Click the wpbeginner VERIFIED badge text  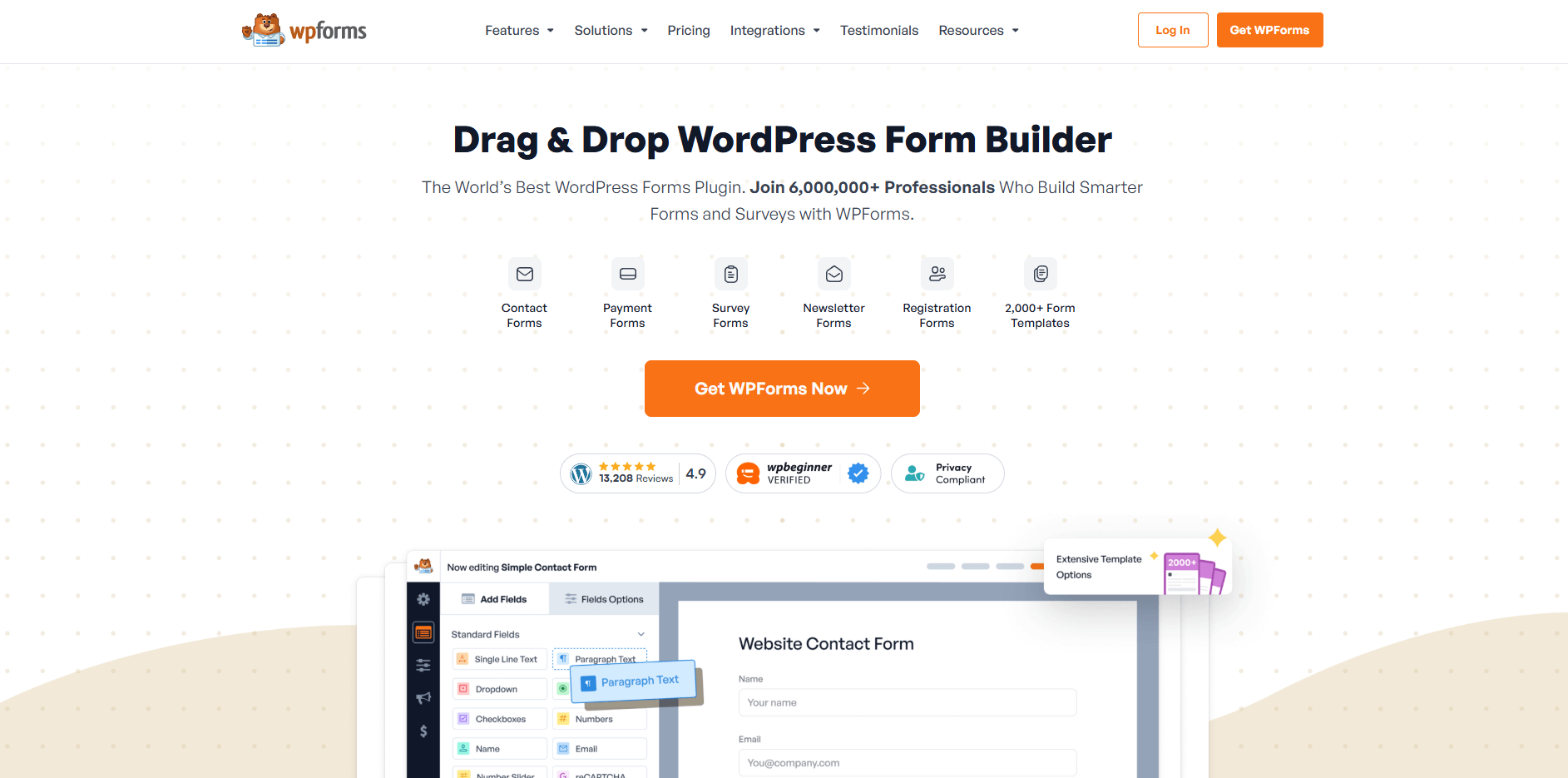click(x=799, y=473)
